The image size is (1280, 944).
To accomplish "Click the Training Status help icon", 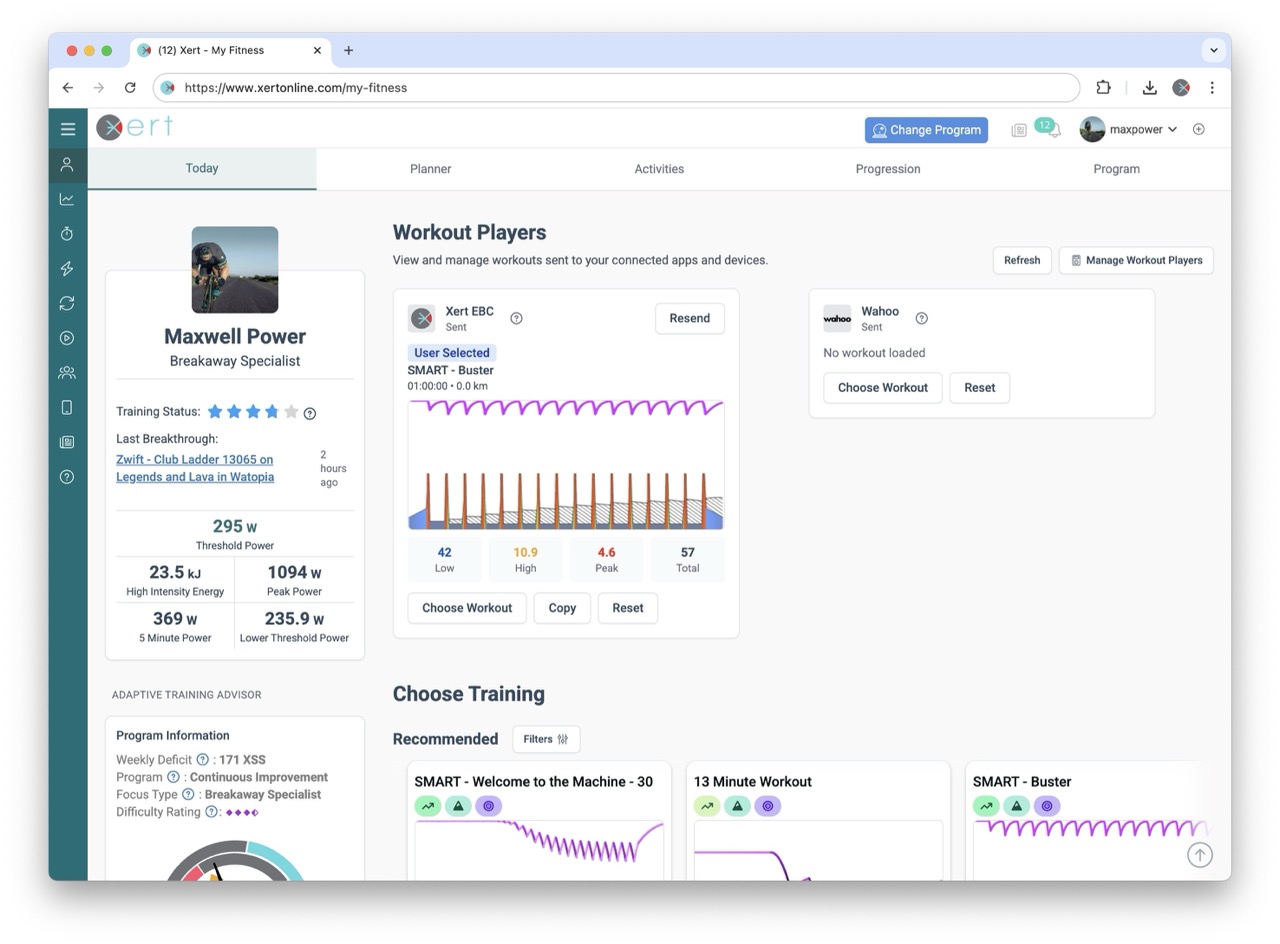I will coord(310,413).
